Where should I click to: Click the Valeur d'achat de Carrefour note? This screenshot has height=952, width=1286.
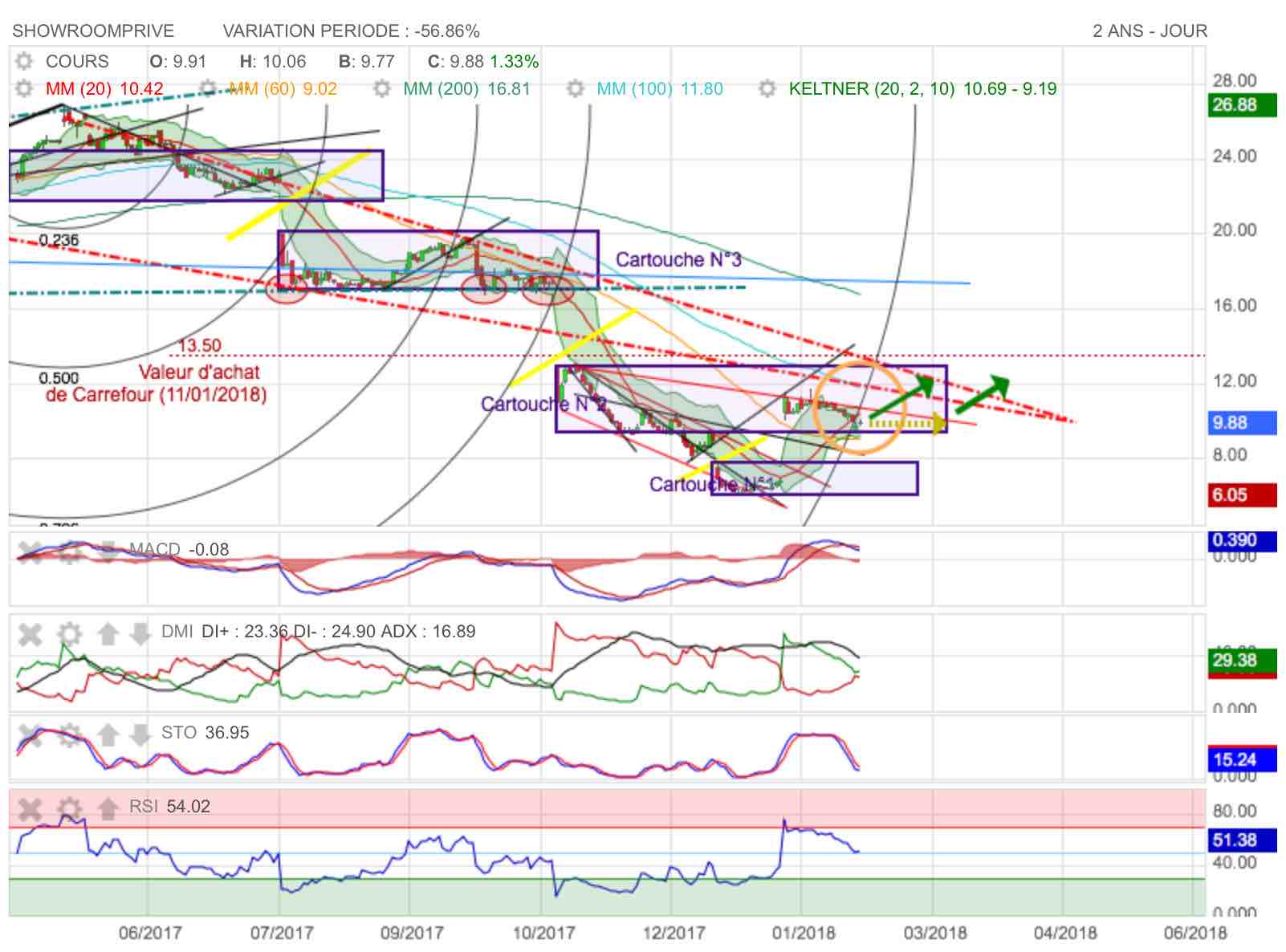click(156, 384)
